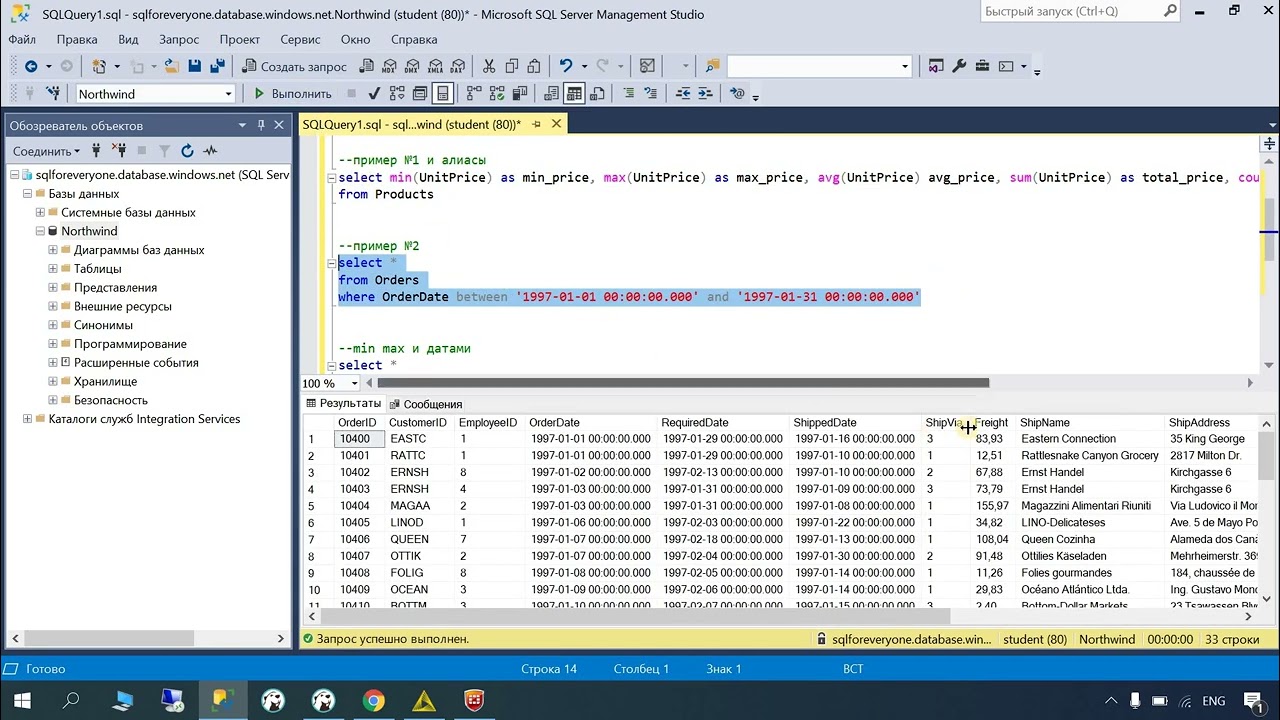
Task: Click the Save floppy disk icon
Action: (x=194, y=66)
